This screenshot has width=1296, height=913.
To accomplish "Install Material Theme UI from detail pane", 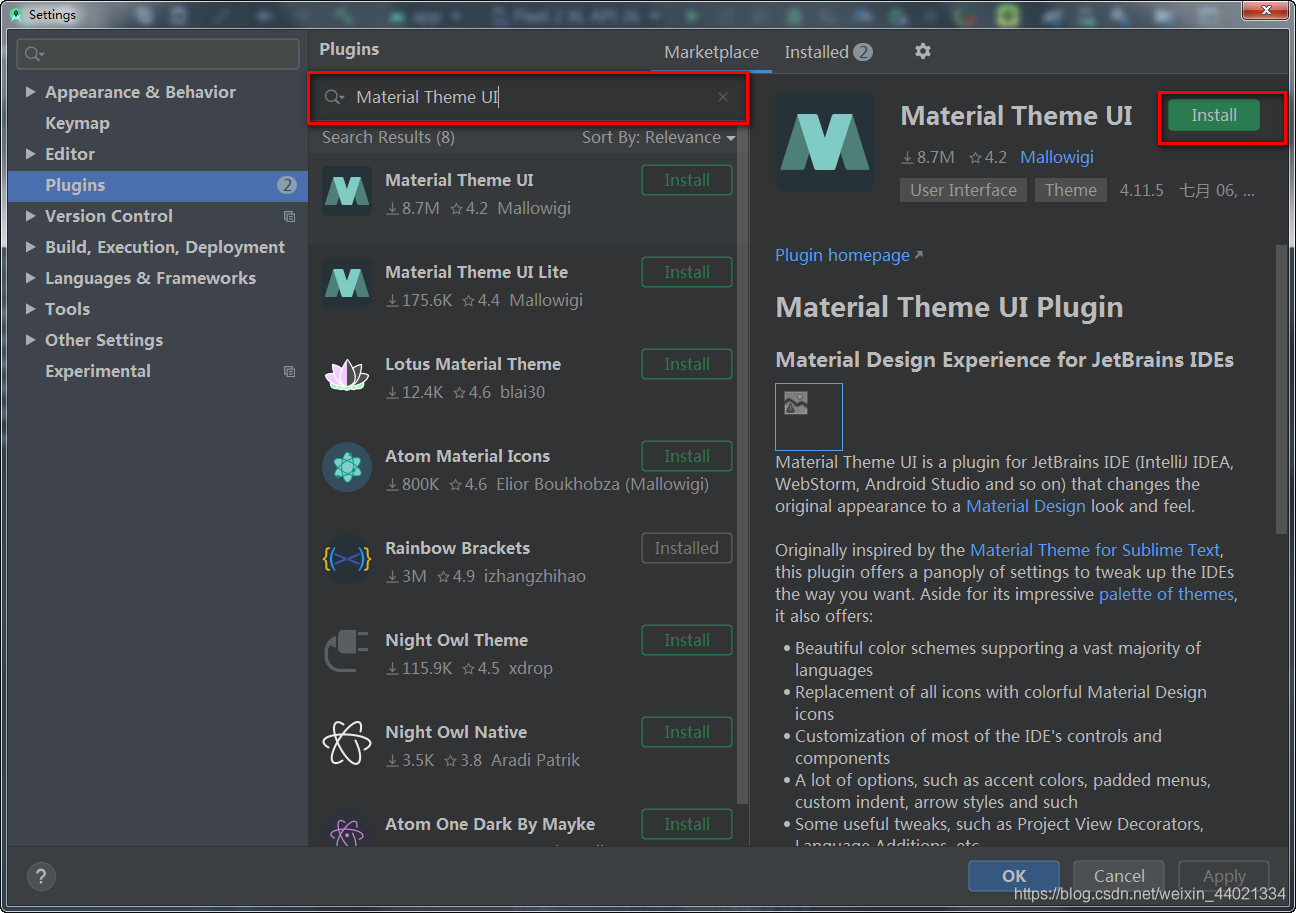I will [x=1214, y=115].
